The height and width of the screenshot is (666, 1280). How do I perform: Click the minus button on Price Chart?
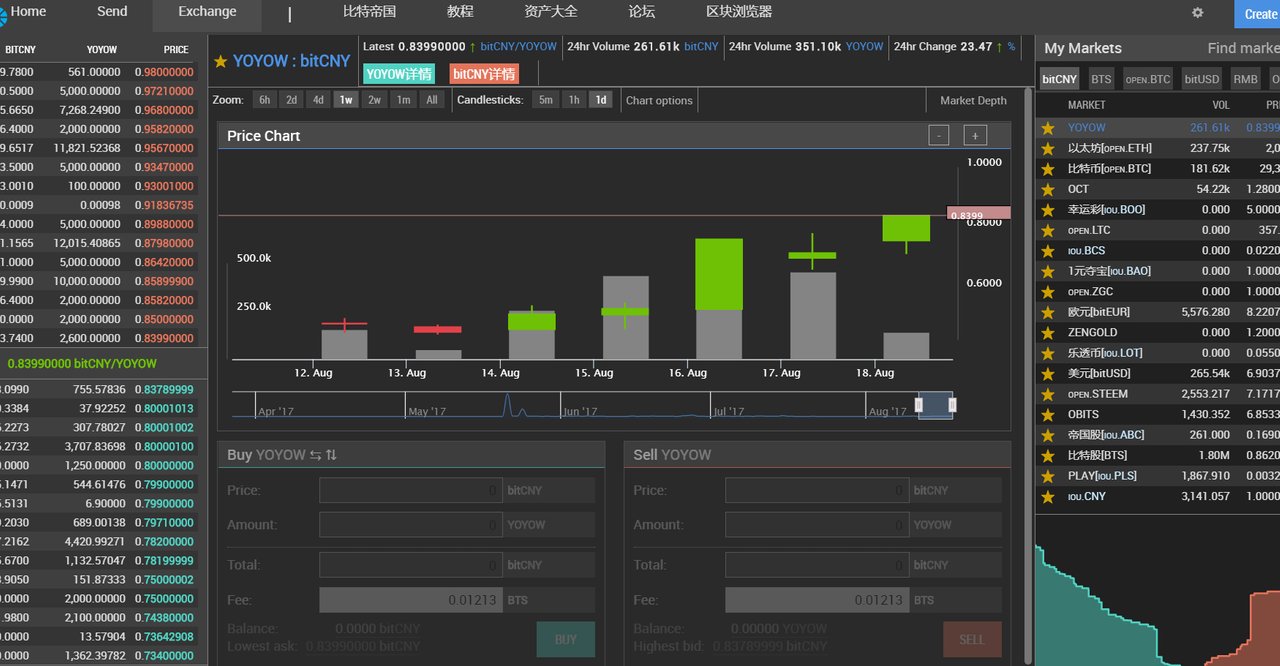click(x=938, y=136)
